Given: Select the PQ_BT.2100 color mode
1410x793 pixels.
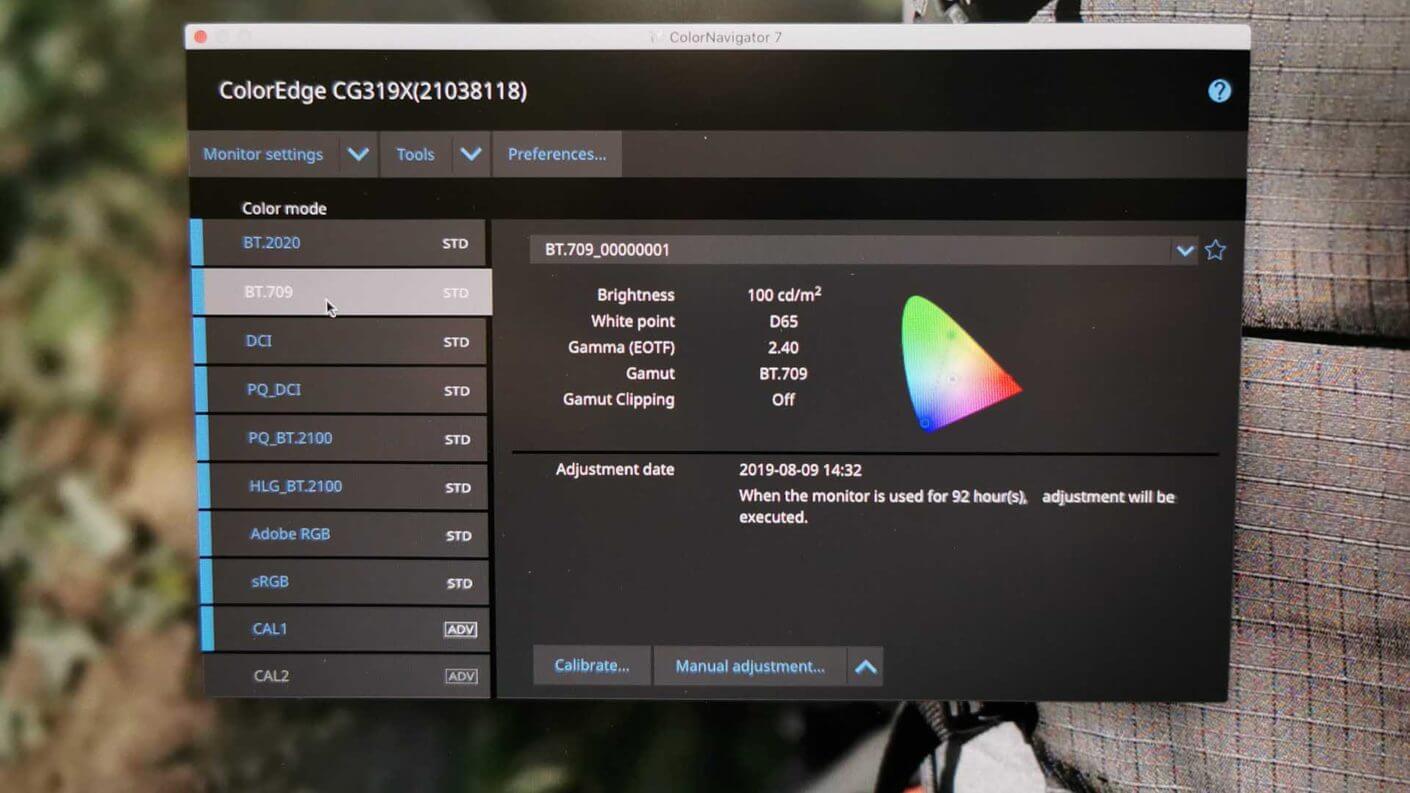Looking at the screenshot, I should click(x=342, y=438).
